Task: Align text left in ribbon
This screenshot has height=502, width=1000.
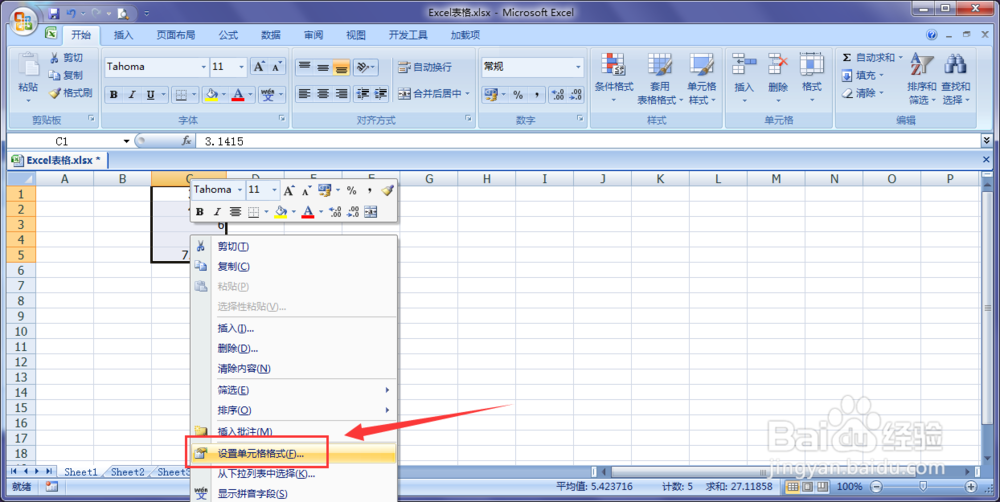Action: 304,94
